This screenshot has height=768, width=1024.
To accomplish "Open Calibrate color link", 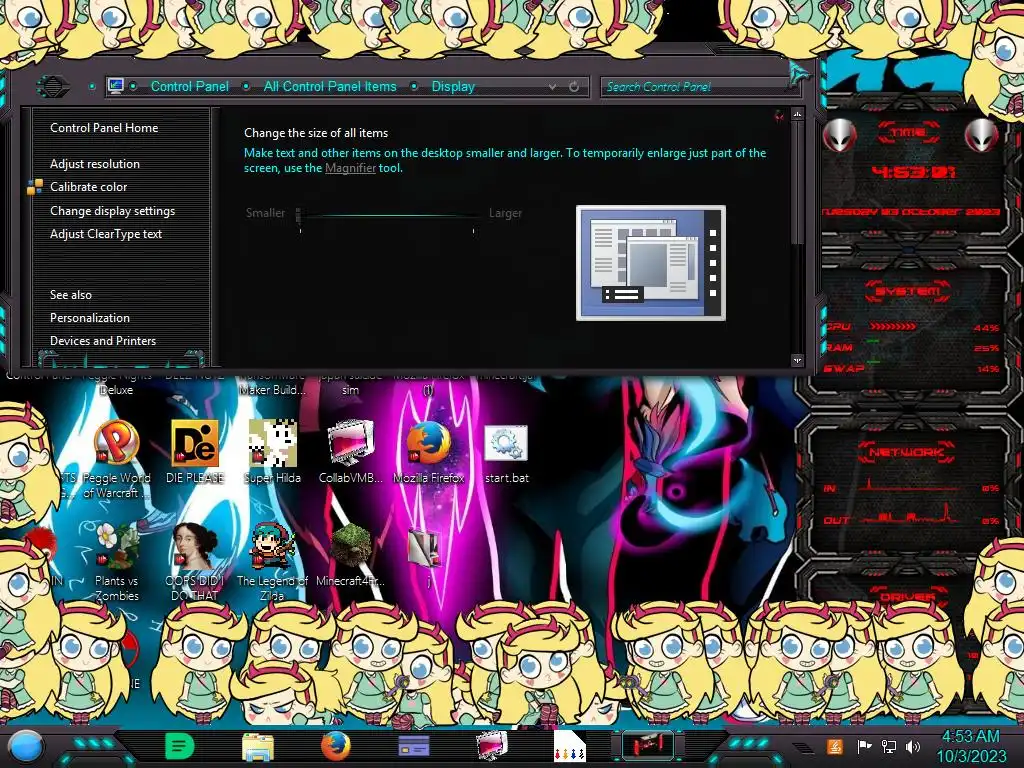I will tap(88, 187).
